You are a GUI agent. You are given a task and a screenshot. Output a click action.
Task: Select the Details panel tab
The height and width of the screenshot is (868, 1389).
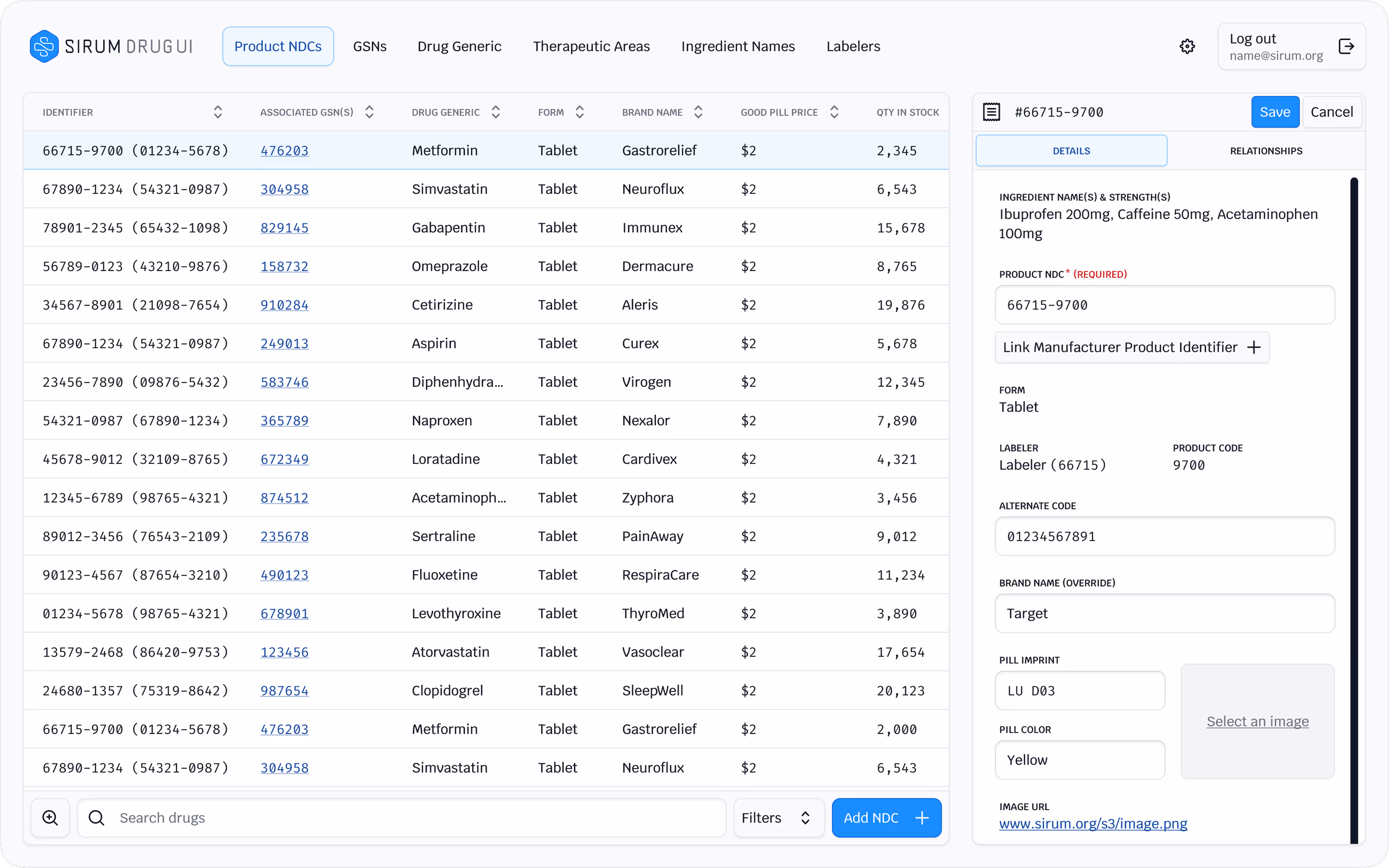(x=1071, y=151)
